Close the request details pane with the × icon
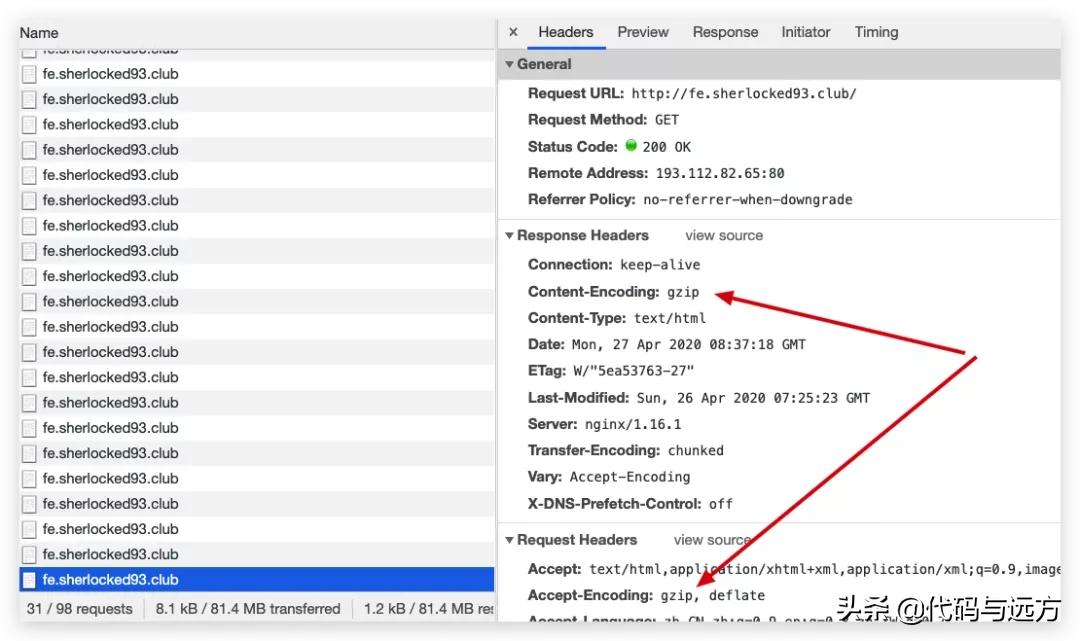 (513, 32)
